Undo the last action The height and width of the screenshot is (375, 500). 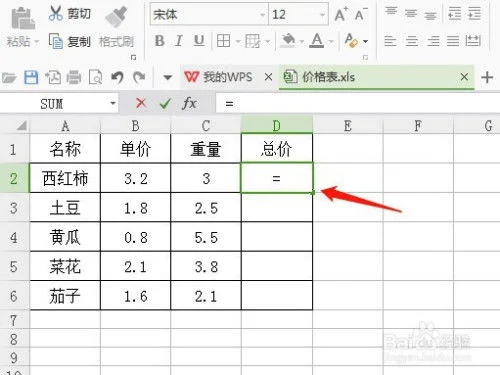117,77
